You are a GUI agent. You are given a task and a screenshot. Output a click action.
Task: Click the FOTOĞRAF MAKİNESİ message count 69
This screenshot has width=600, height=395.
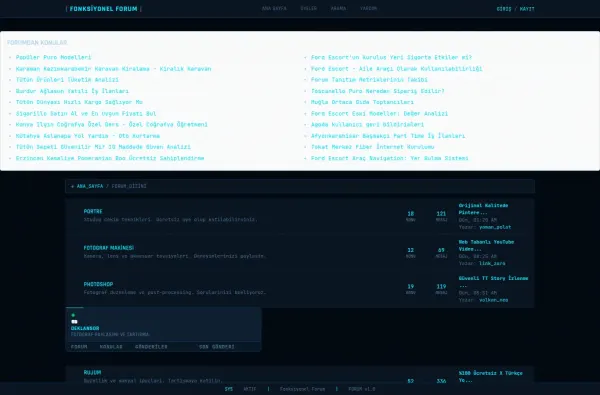tap(441, 250)
